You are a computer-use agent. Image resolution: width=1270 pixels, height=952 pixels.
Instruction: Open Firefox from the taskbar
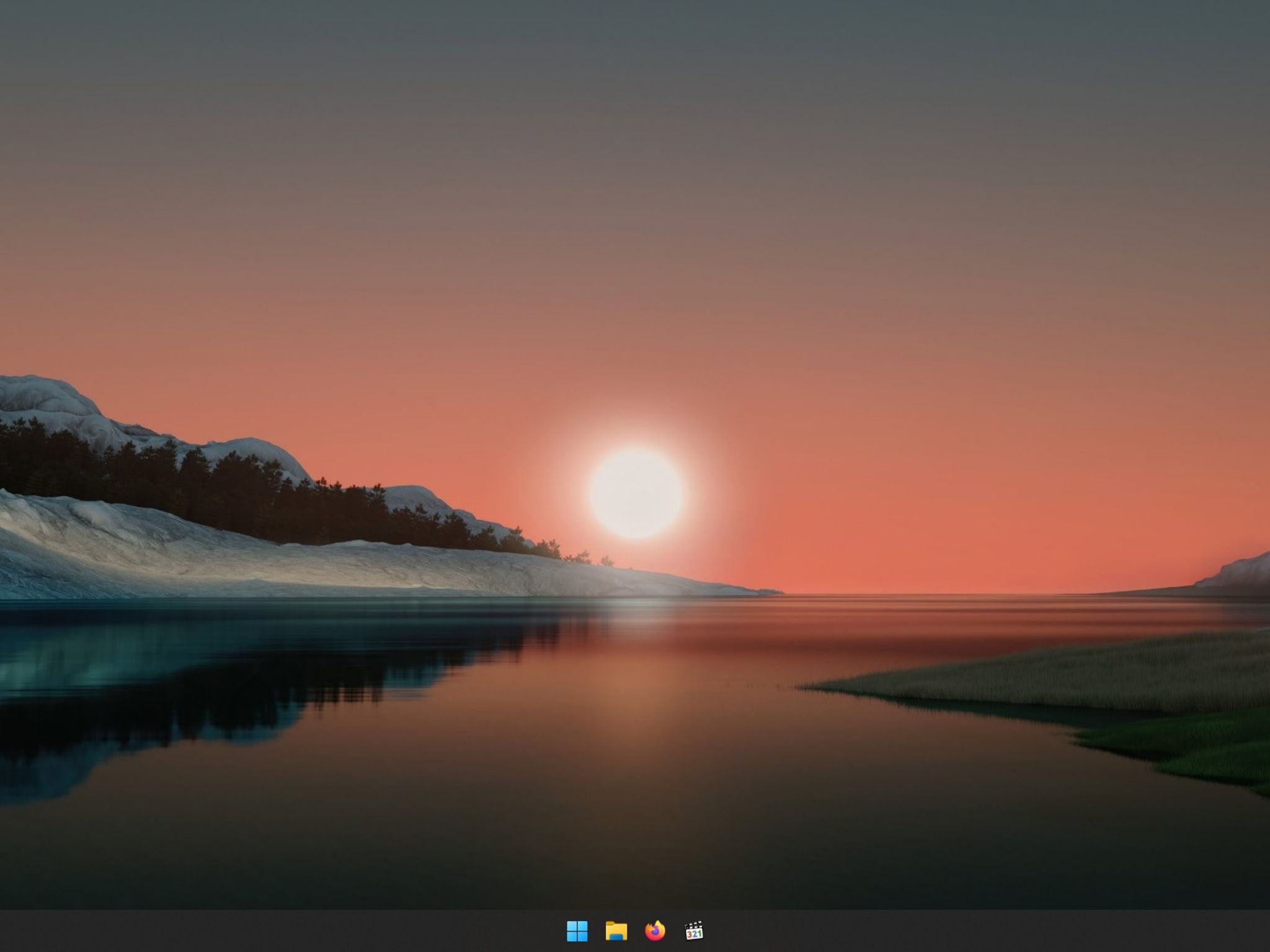point(655,930)
